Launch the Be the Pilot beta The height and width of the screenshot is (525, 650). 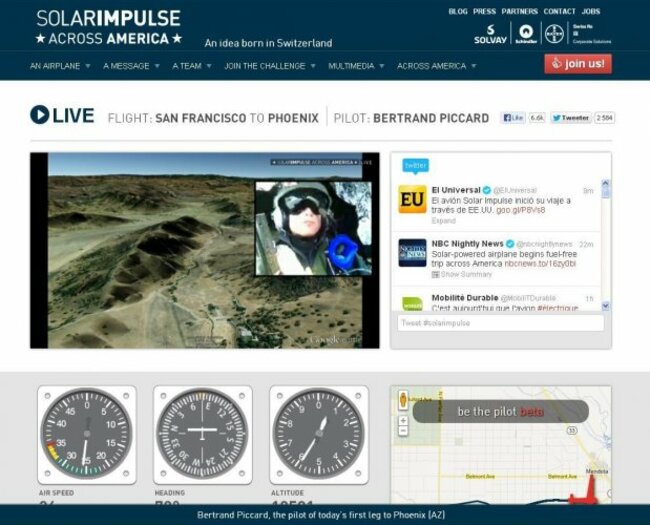coord(500,411)
